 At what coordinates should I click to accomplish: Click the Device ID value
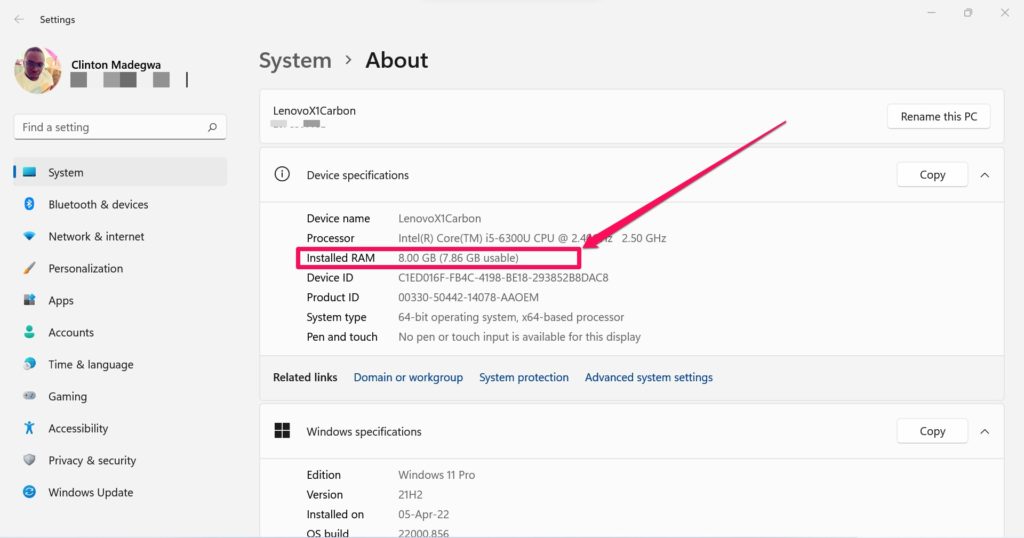503,277
